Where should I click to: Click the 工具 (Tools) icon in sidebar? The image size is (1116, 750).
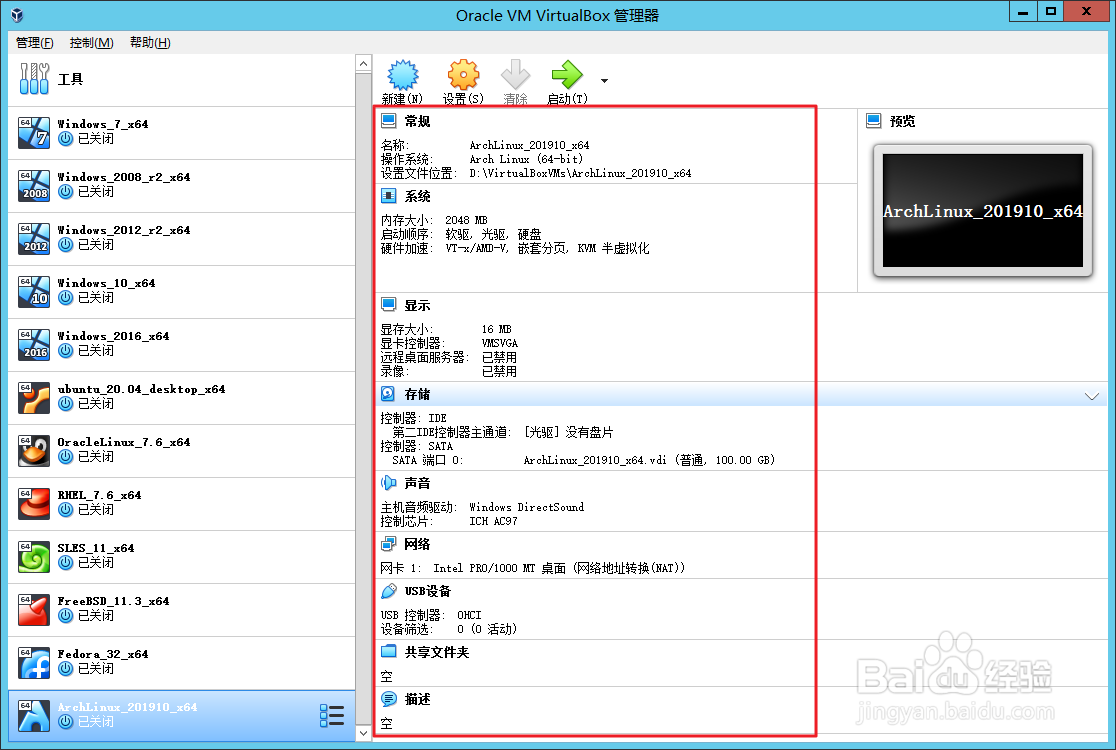(x=33, y=78)
